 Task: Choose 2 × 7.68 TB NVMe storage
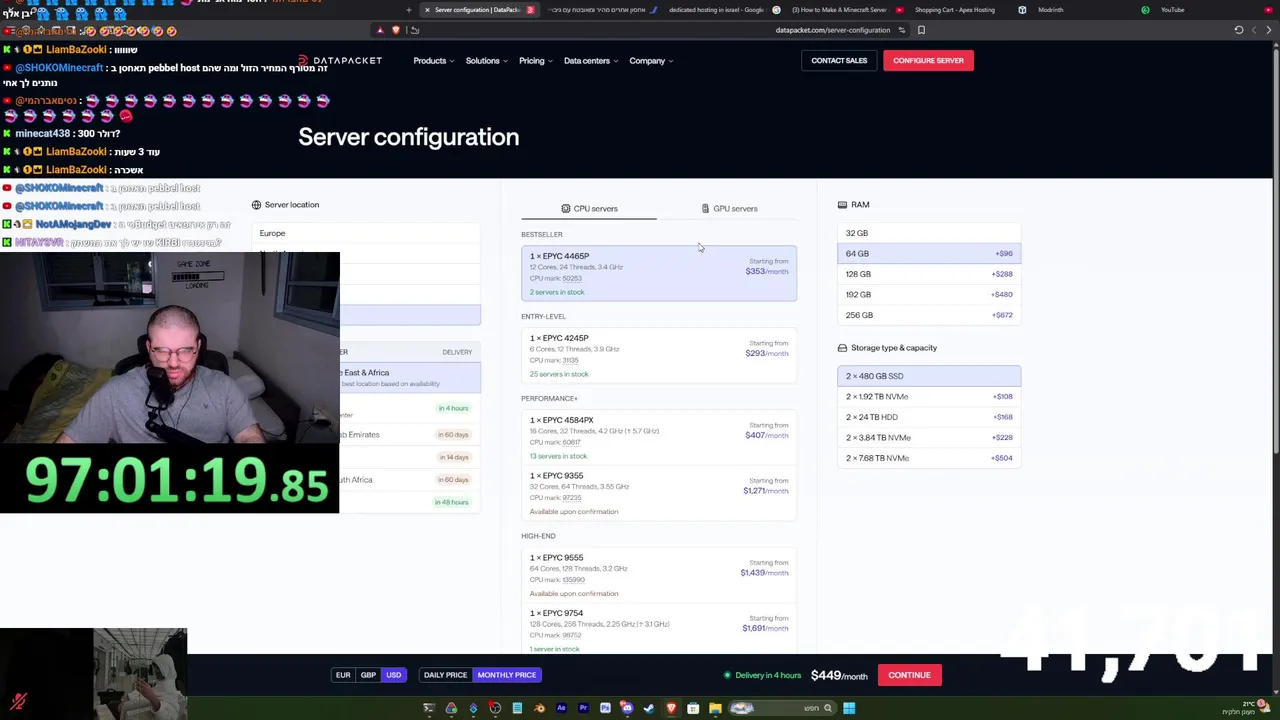(929, 458)
